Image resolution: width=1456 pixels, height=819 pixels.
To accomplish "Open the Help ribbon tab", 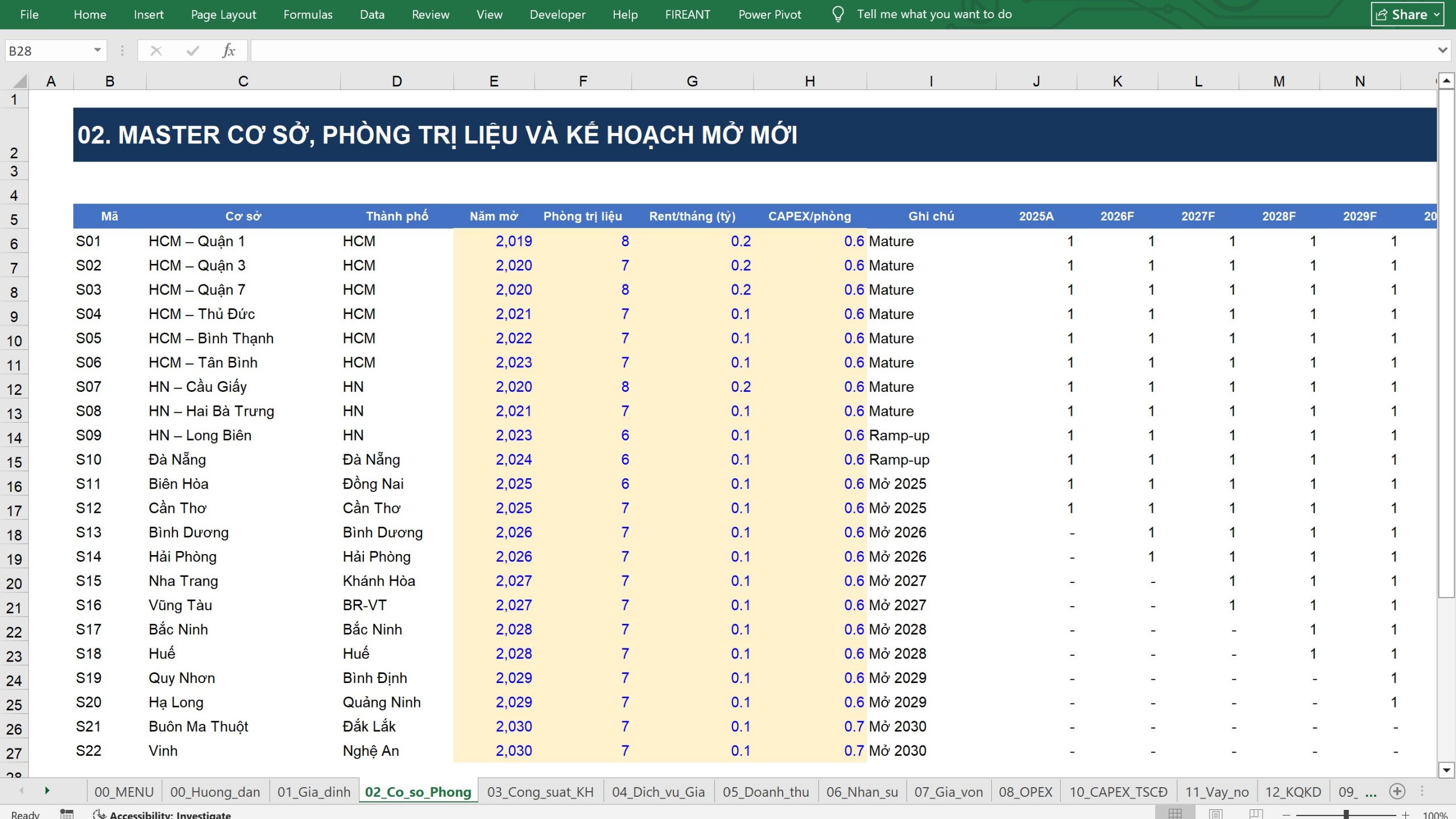I will pos(625,14).
